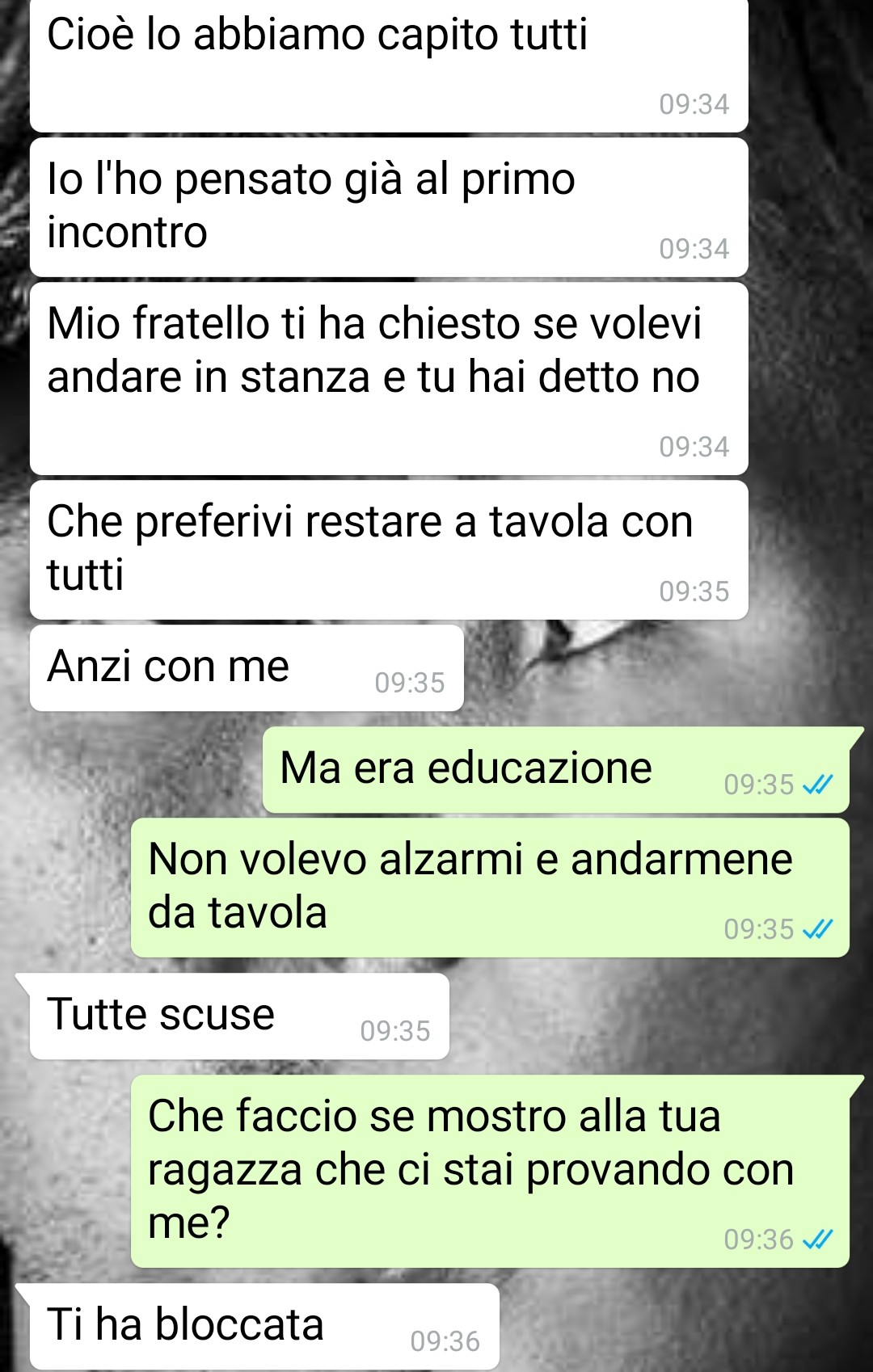
Task: Tap the "Che faccio se mostro alla tua ragazza" message
Action: [x=490, y=1171]
